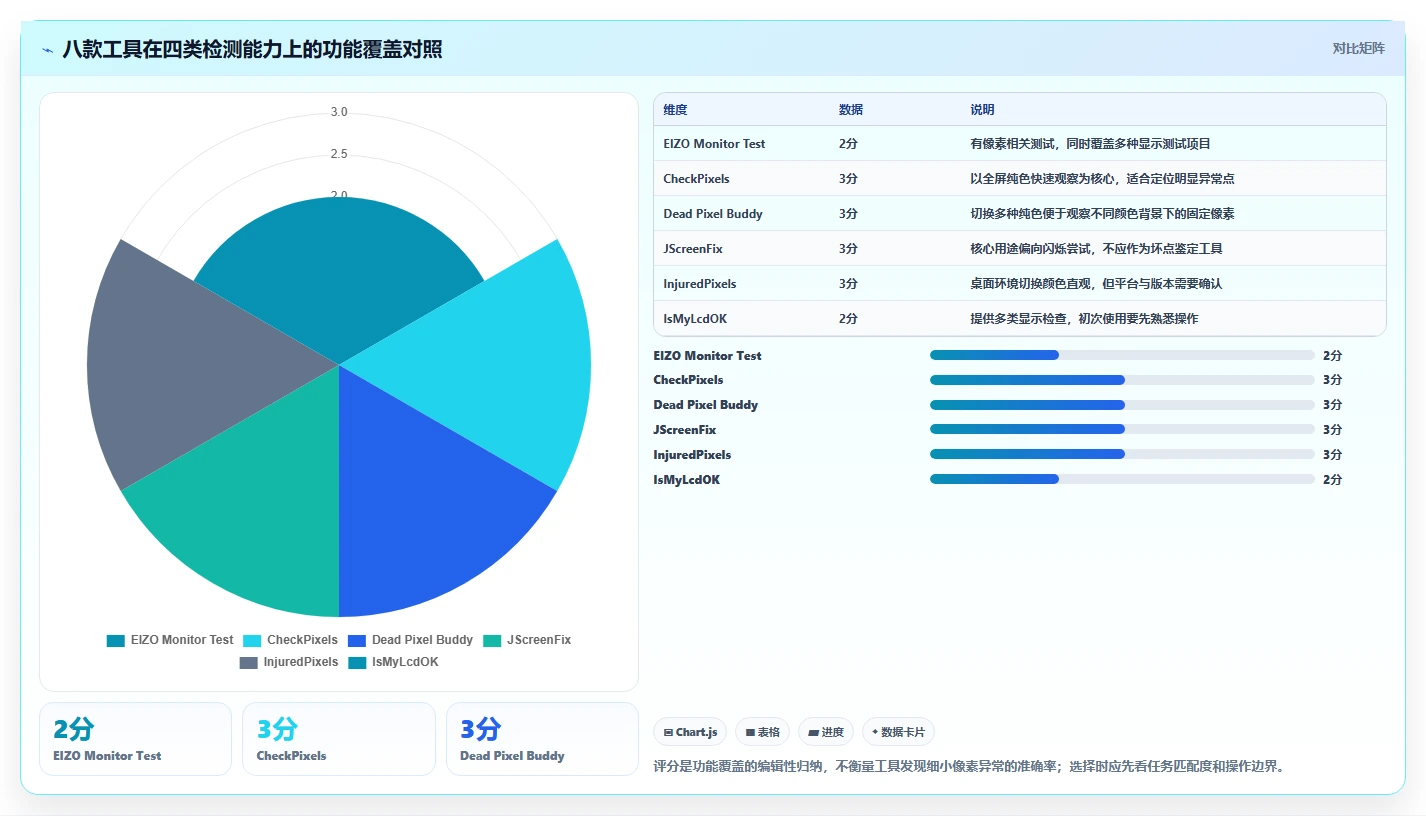This screenshot has height=816, width=1426.
Task: Toggle Dead Pixel Buddy legend swatch
Action: [357, 640]
